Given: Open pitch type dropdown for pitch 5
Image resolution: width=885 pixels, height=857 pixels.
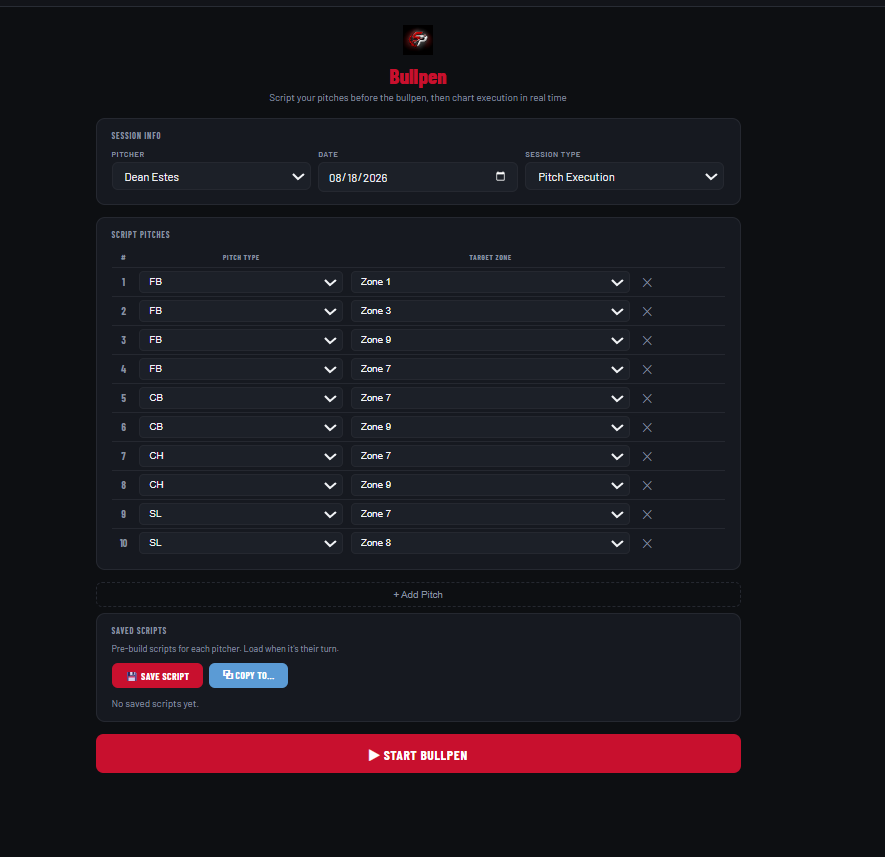Looking at the screenshot, I should pos(240,398).
